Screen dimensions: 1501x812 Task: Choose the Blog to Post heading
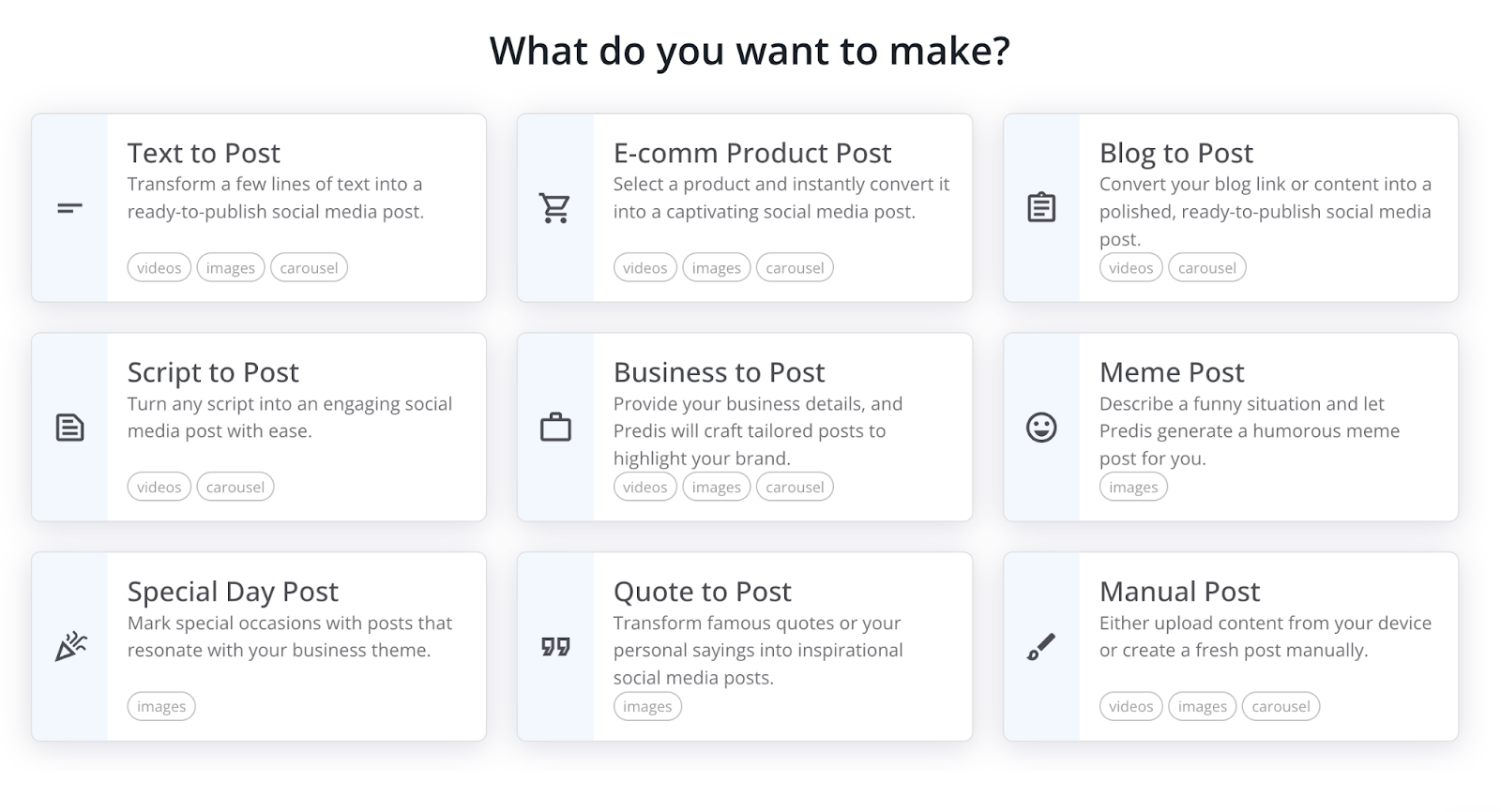coord(1176,153)
